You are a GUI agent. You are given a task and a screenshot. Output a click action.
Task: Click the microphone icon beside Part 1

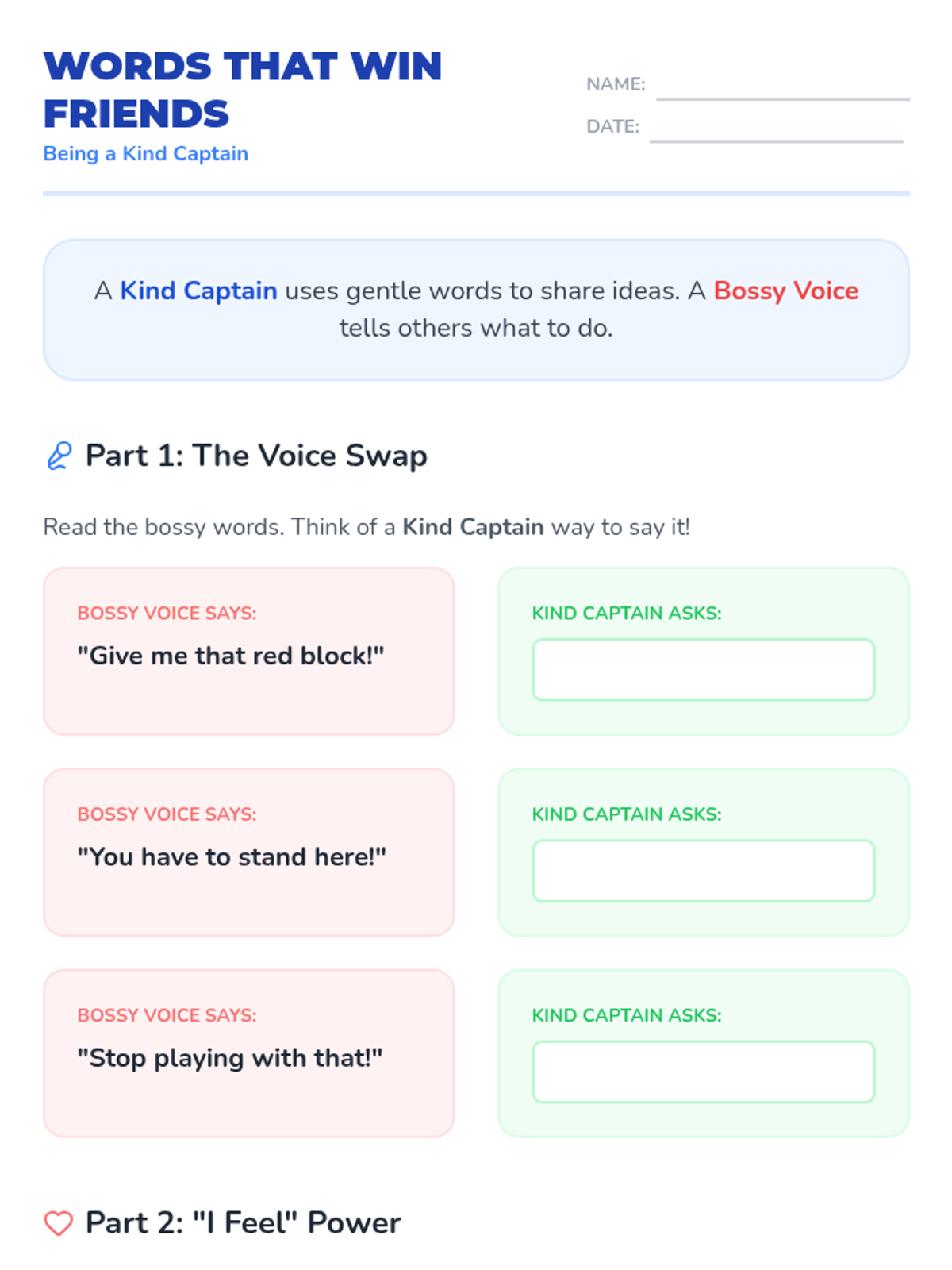point(59,456)
